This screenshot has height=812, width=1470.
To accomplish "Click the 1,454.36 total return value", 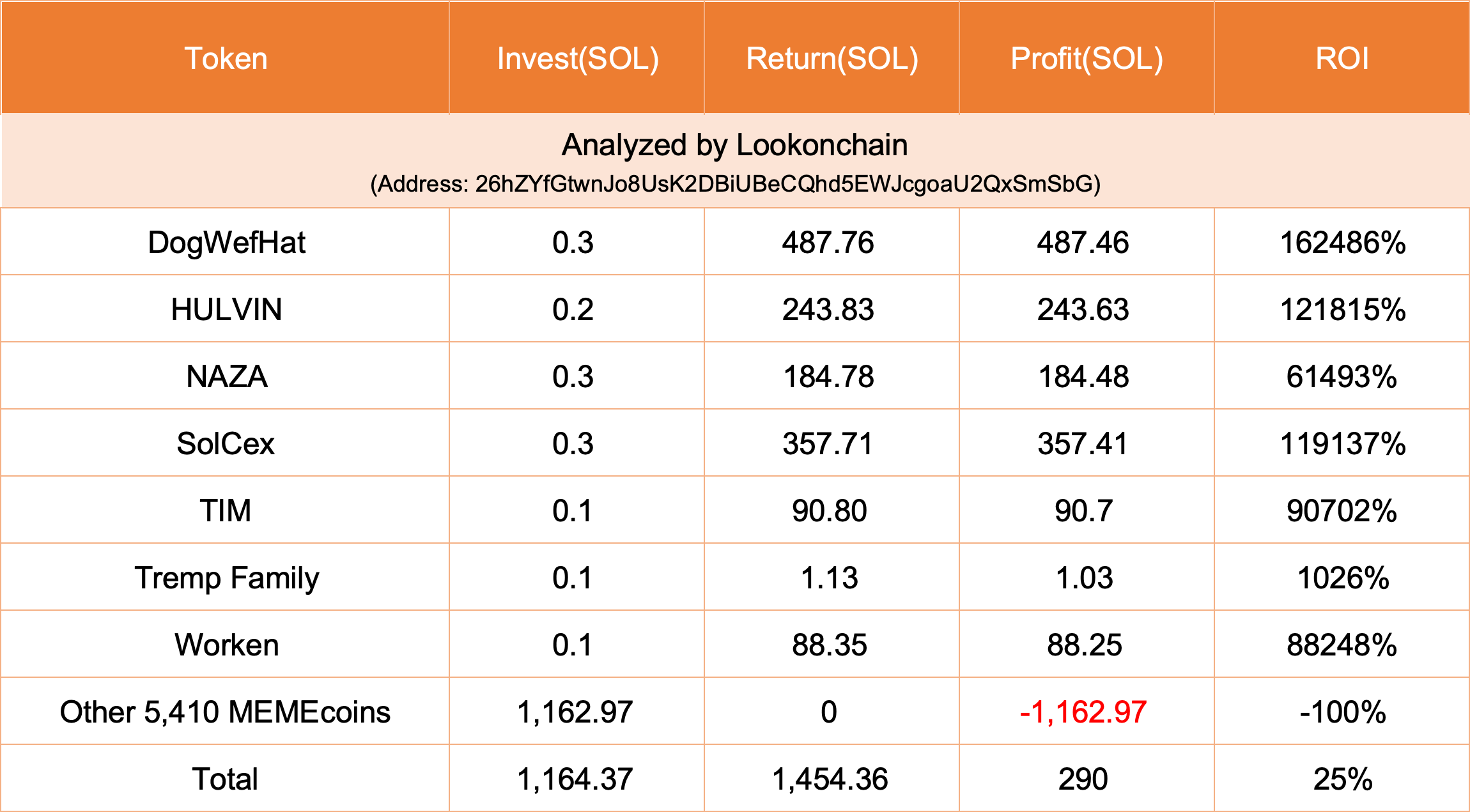I will [830, 779].
